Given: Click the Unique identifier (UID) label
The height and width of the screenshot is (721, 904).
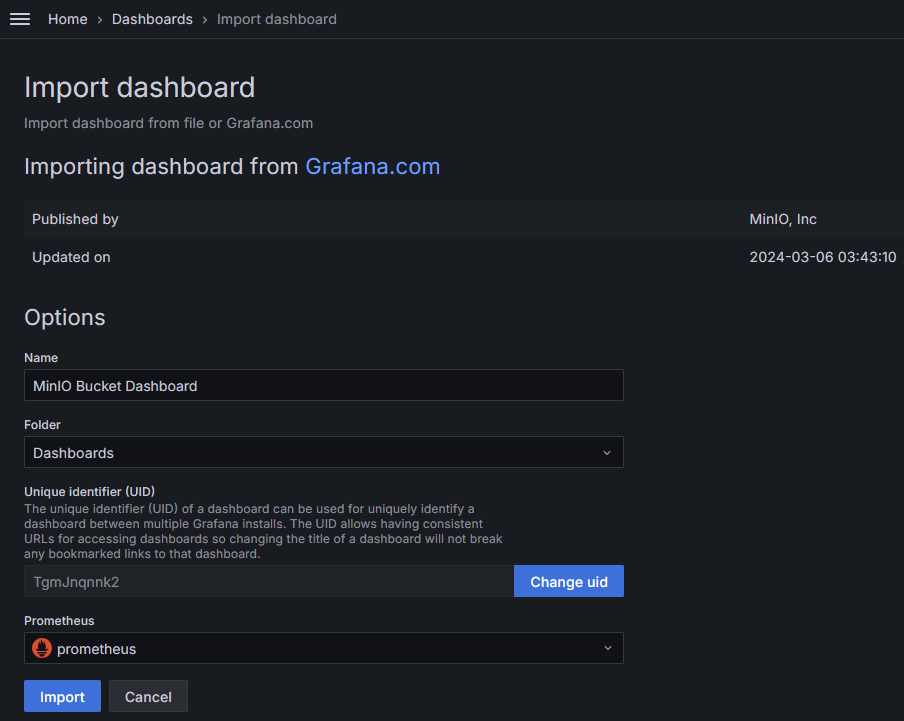Looking at the screenshot, I should pyautogui.click(x=89, y=492).
